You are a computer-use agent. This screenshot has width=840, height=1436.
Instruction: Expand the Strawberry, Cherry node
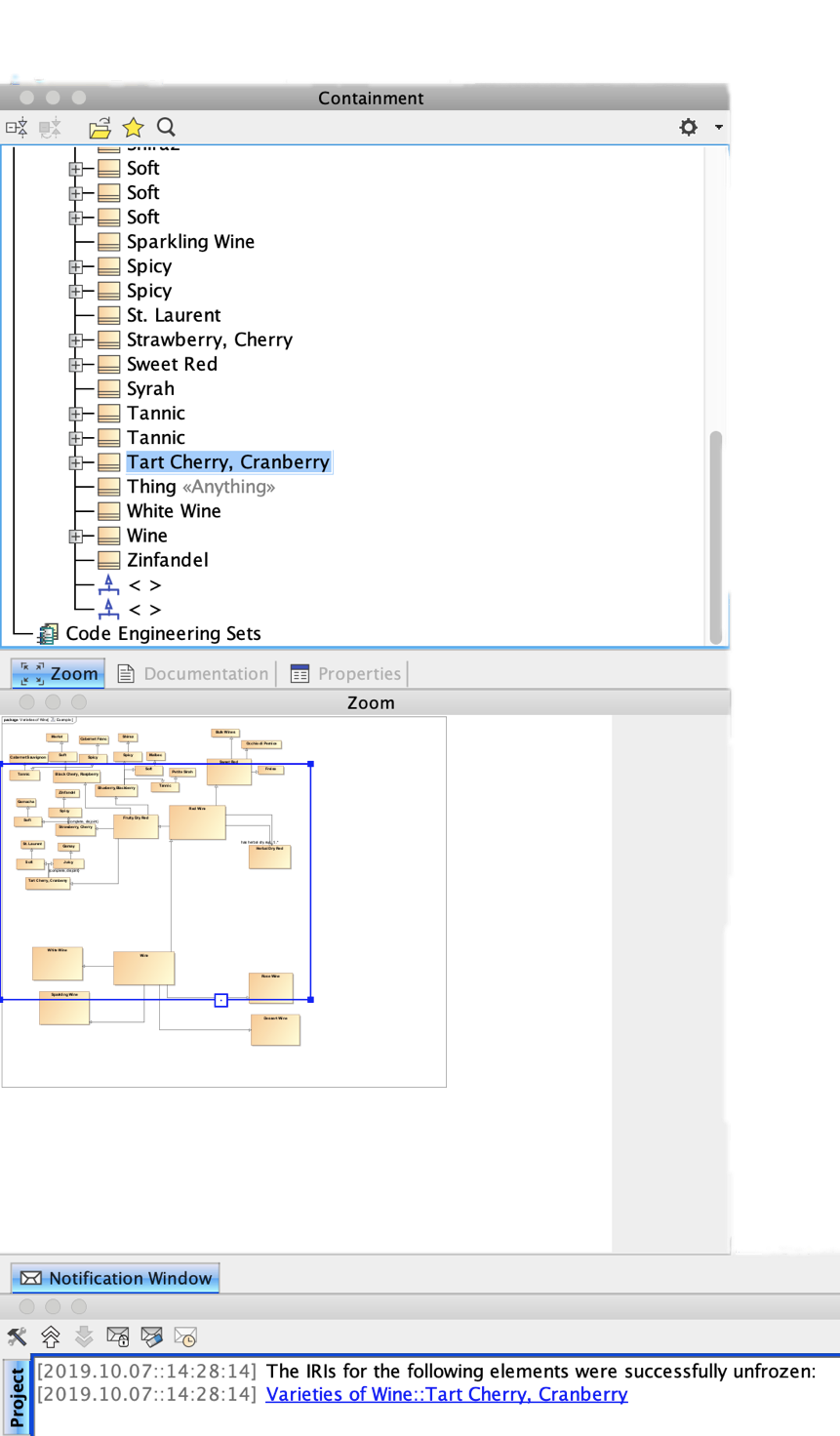click(75, 340)
